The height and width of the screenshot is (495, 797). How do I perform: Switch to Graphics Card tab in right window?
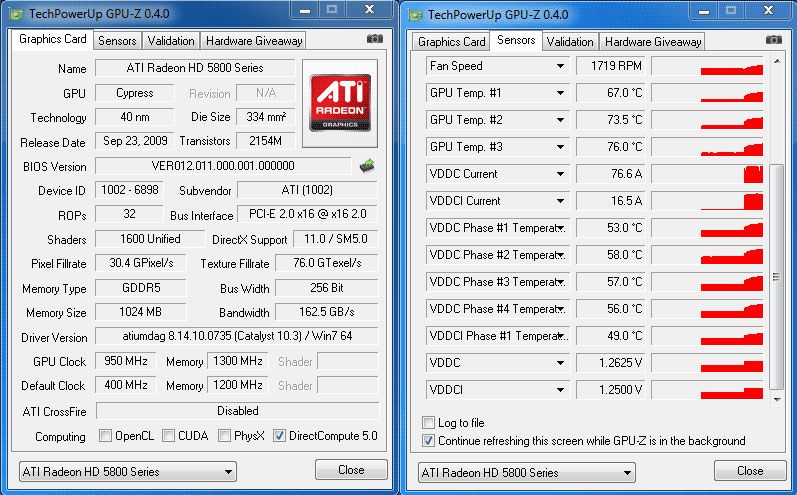click(x=451, y=42)
